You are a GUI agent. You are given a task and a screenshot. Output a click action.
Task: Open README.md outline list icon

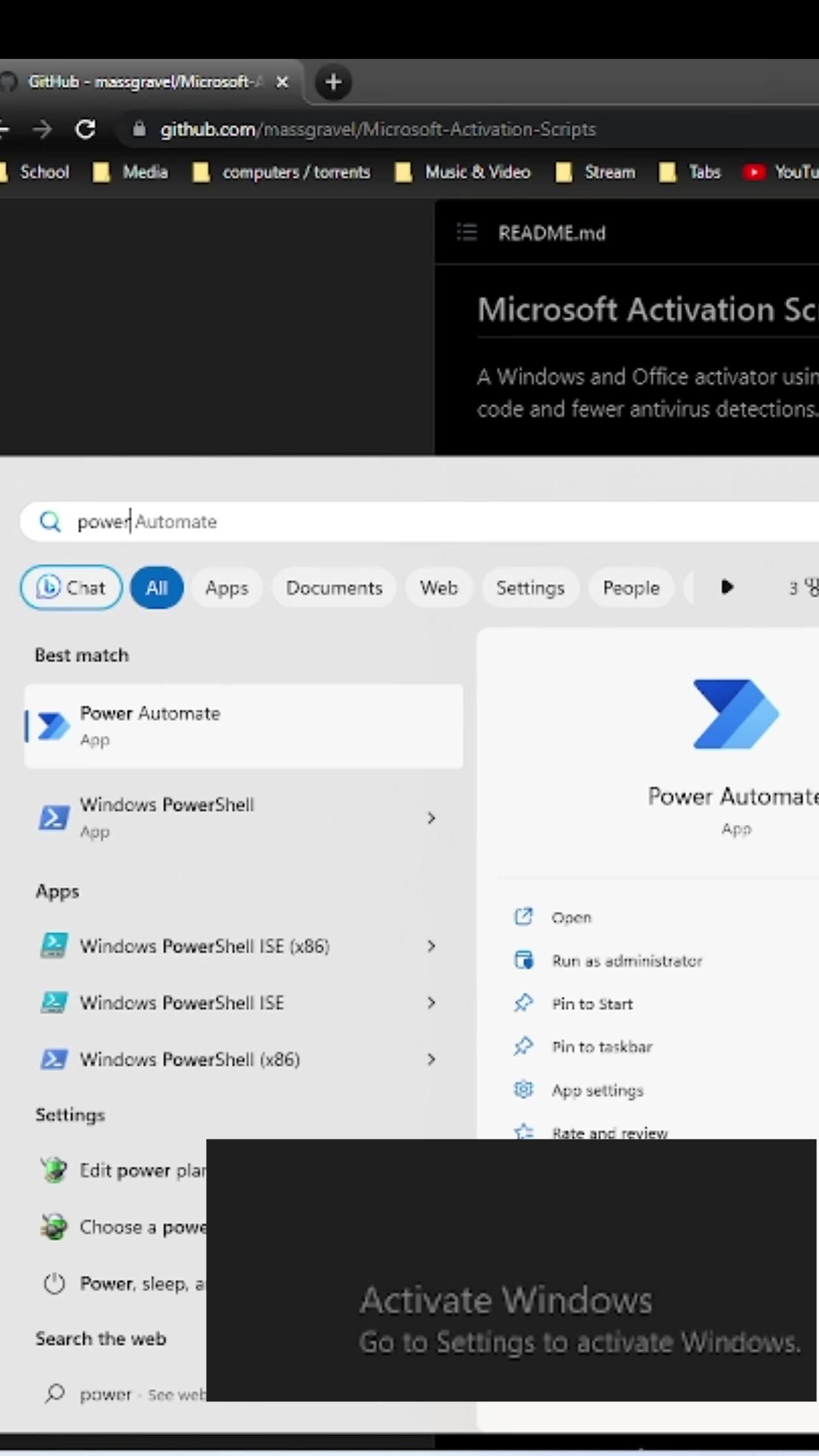pyautogui.click(x=467, y=232)
